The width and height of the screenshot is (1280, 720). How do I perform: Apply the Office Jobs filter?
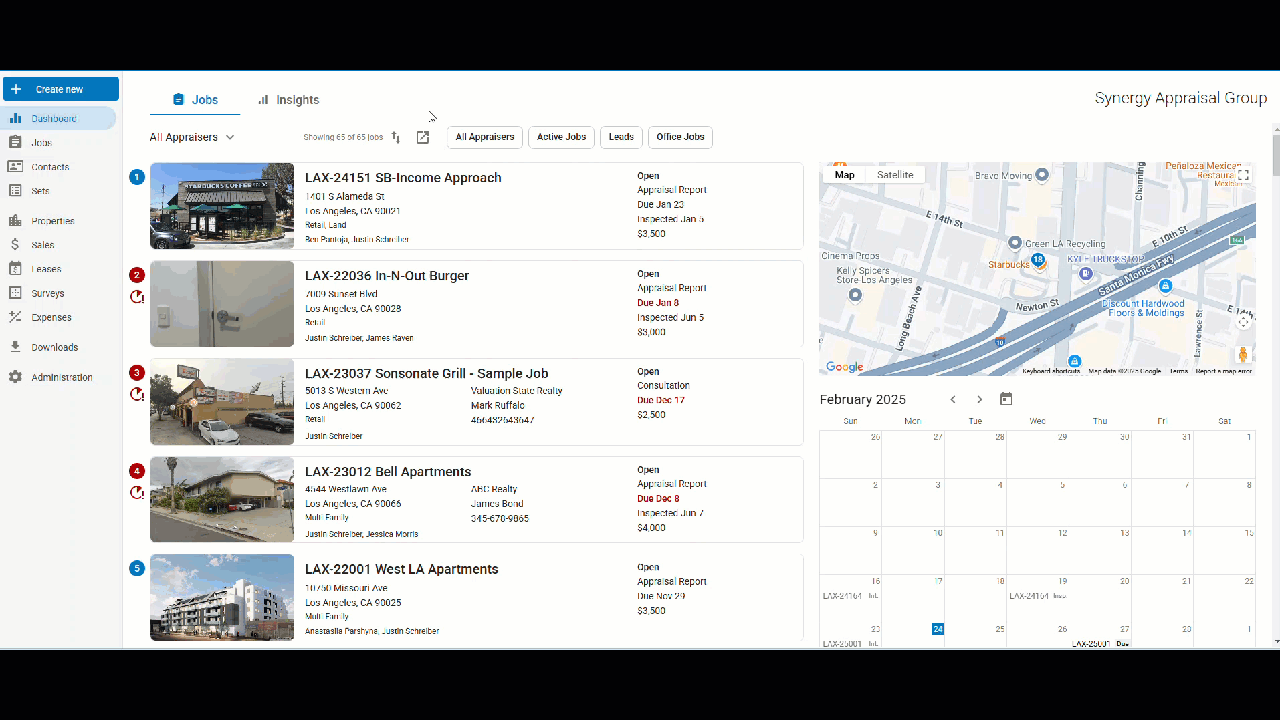pos(680,137)
